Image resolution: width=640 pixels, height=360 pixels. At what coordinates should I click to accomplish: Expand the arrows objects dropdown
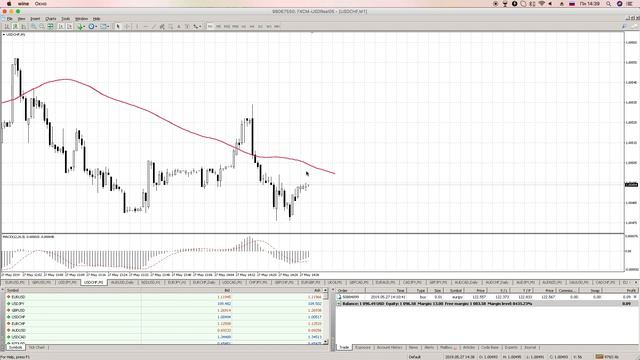[200, 27]
